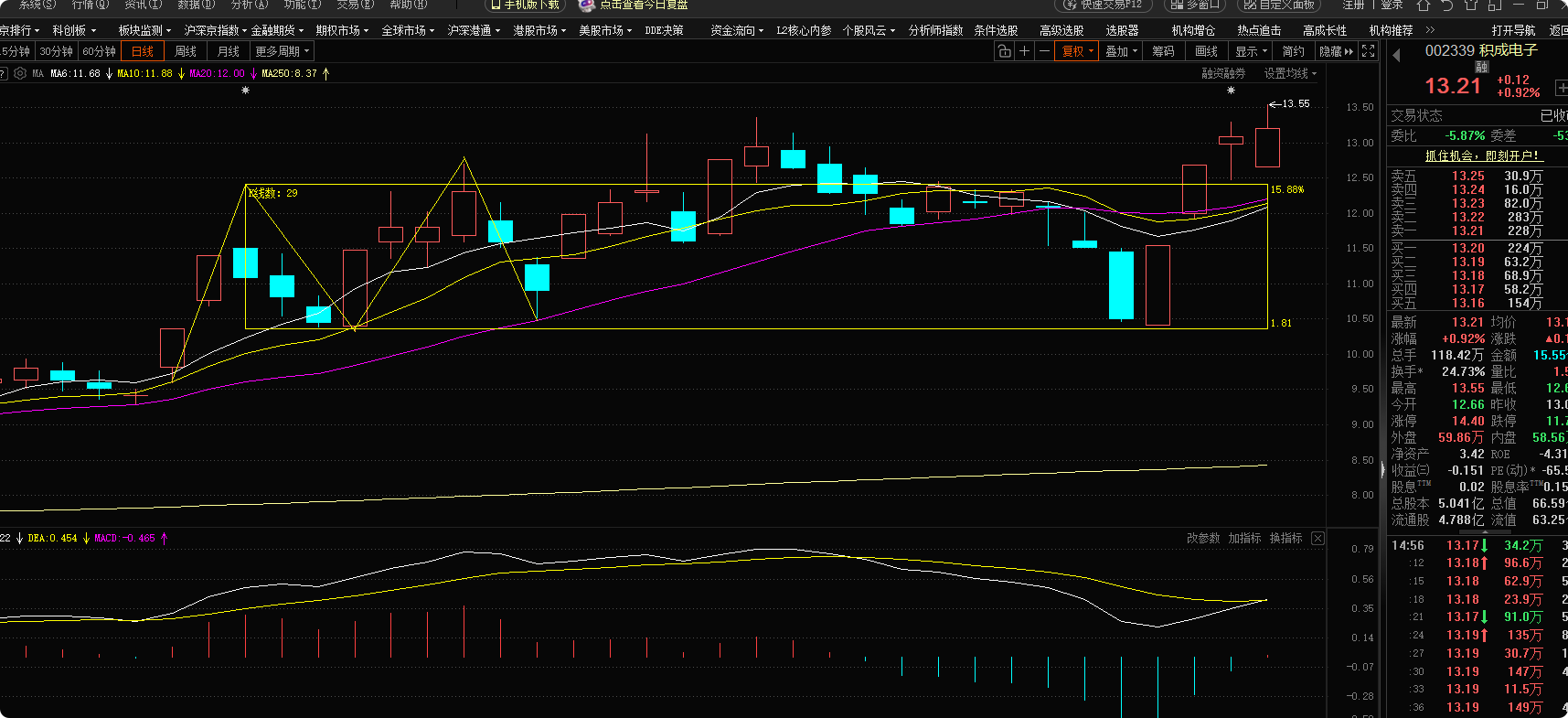Viewport: 1568px width, 718px height.
Task: Toggle 画线 drawing tools
Action: (x=1206, y=51)
